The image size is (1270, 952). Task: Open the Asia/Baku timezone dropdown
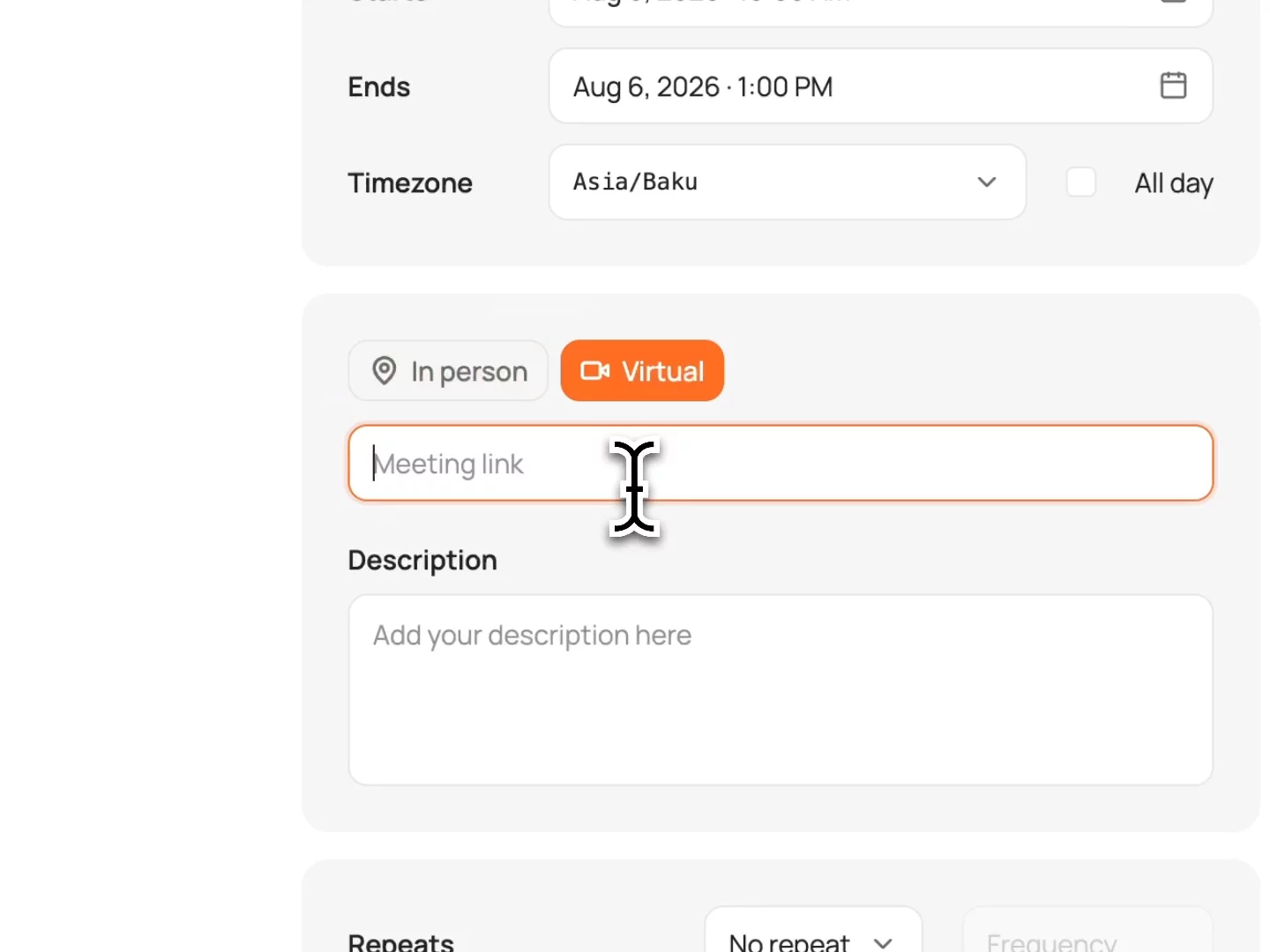pyautogui.click(x=788, y=182)
